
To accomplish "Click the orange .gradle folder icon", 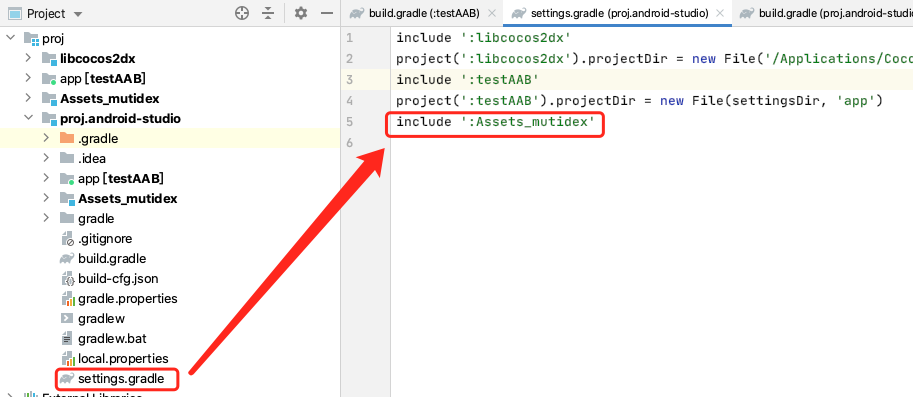I will (x=67, y=138).
